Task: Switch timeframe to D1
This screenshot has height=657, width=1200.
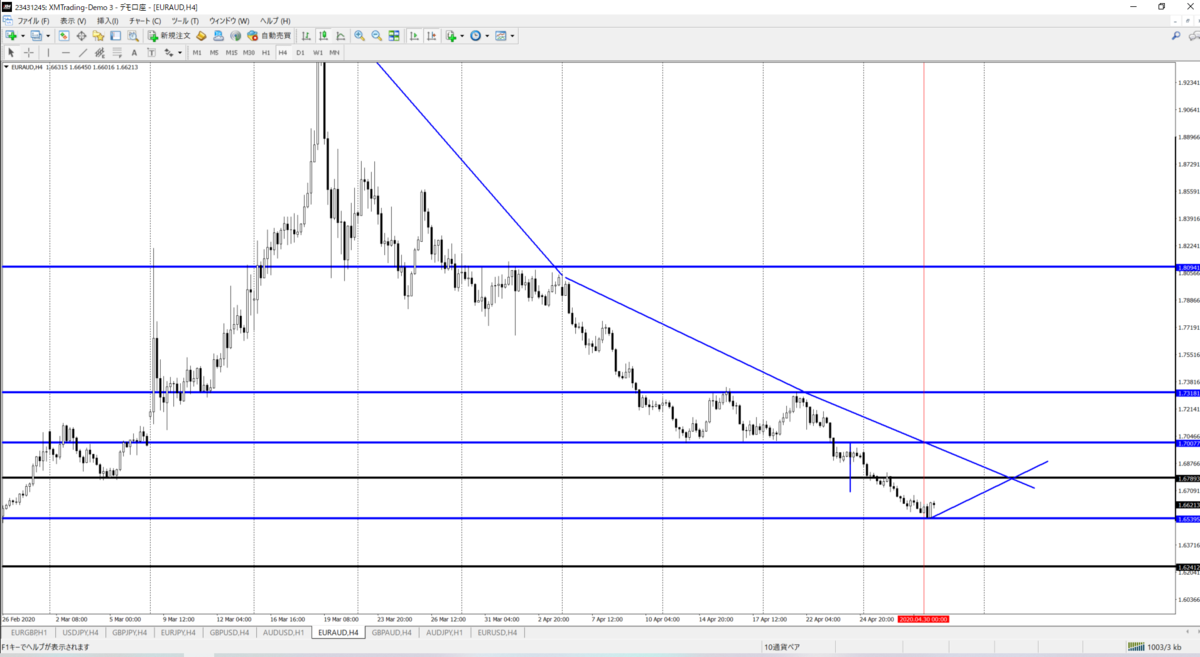Action: pos(300,52)
